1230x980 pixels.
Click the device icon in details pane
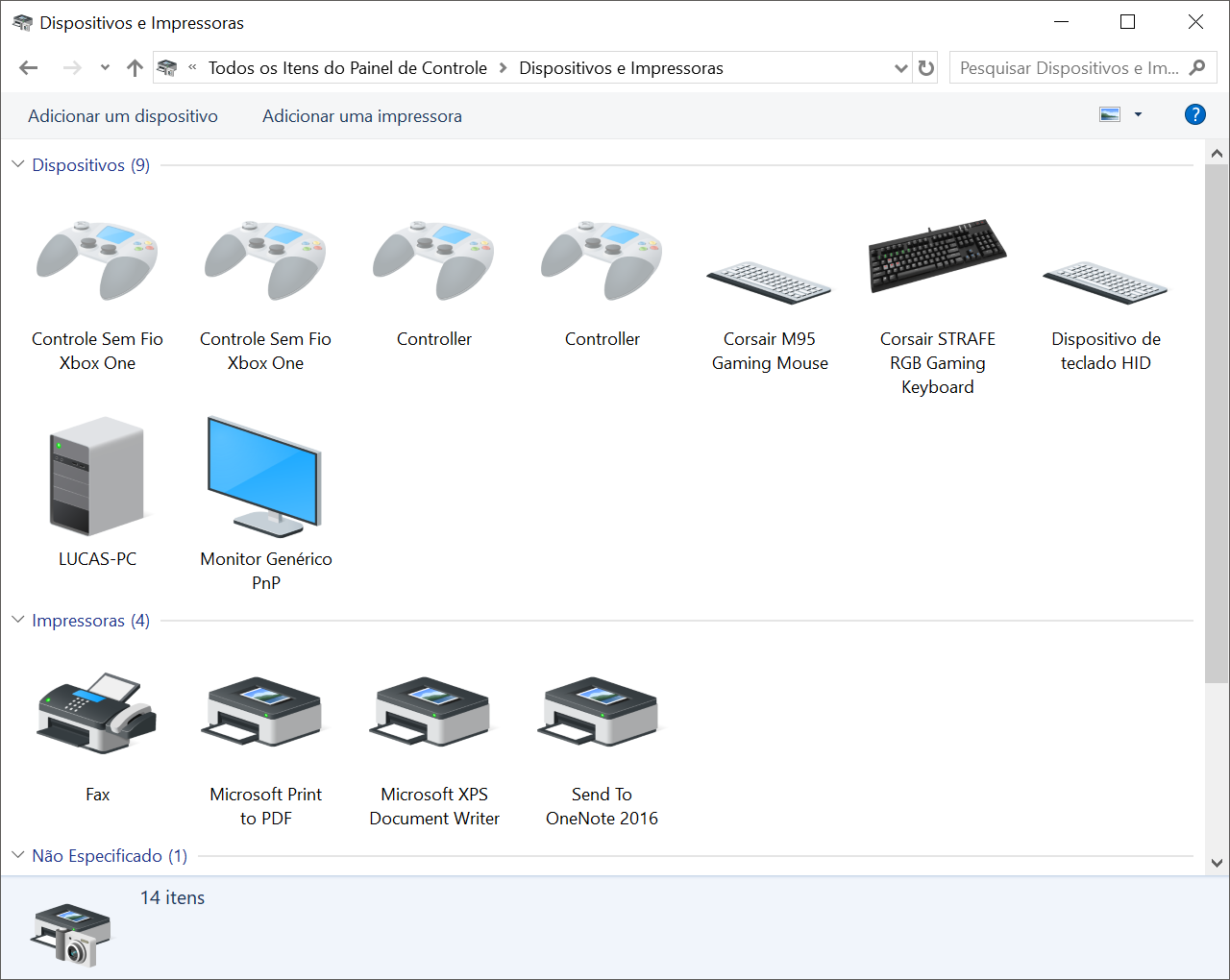(72, 933)
